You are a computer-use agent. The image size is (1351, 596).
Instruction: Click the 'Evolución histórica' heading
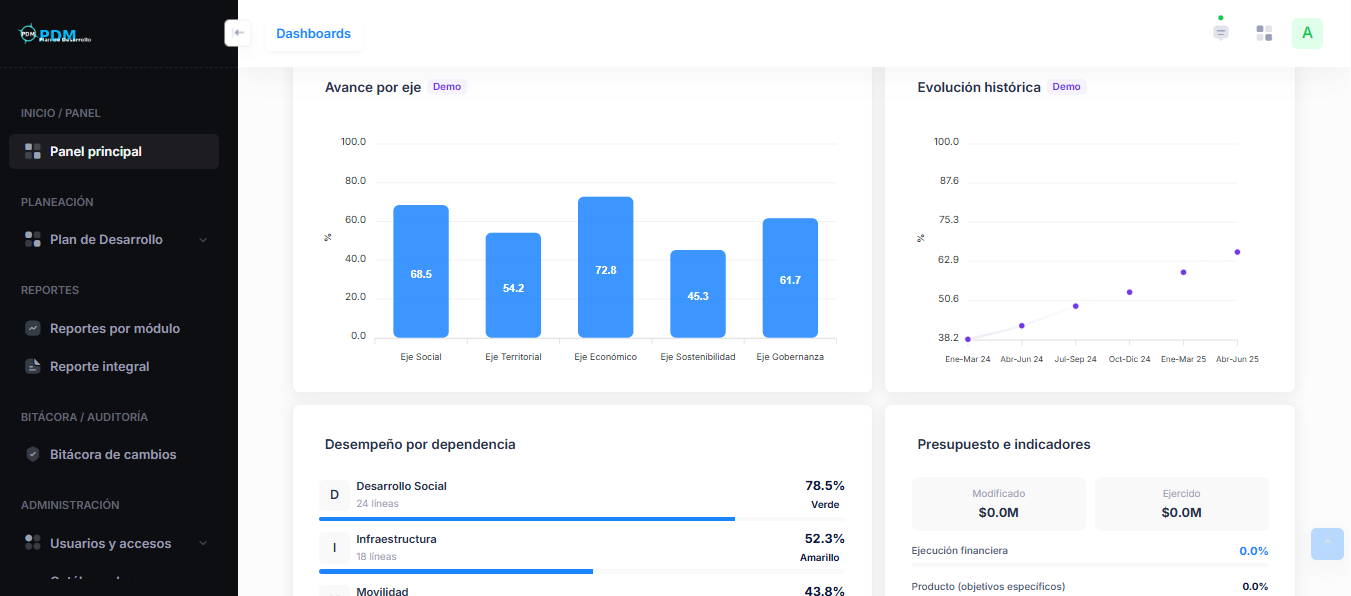pyautogui.click(x=979, y=87)
